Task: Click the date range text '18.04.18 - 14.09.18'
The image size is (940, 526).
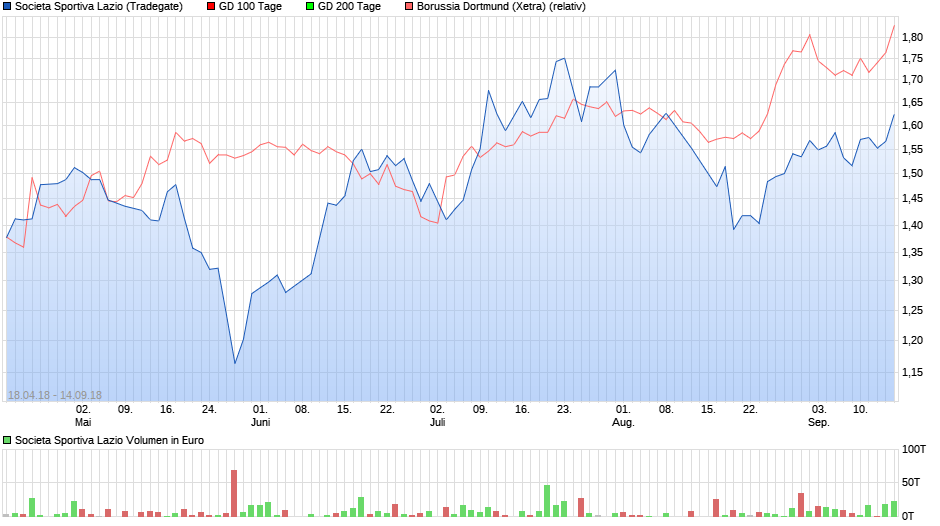Action: [55, 395]
